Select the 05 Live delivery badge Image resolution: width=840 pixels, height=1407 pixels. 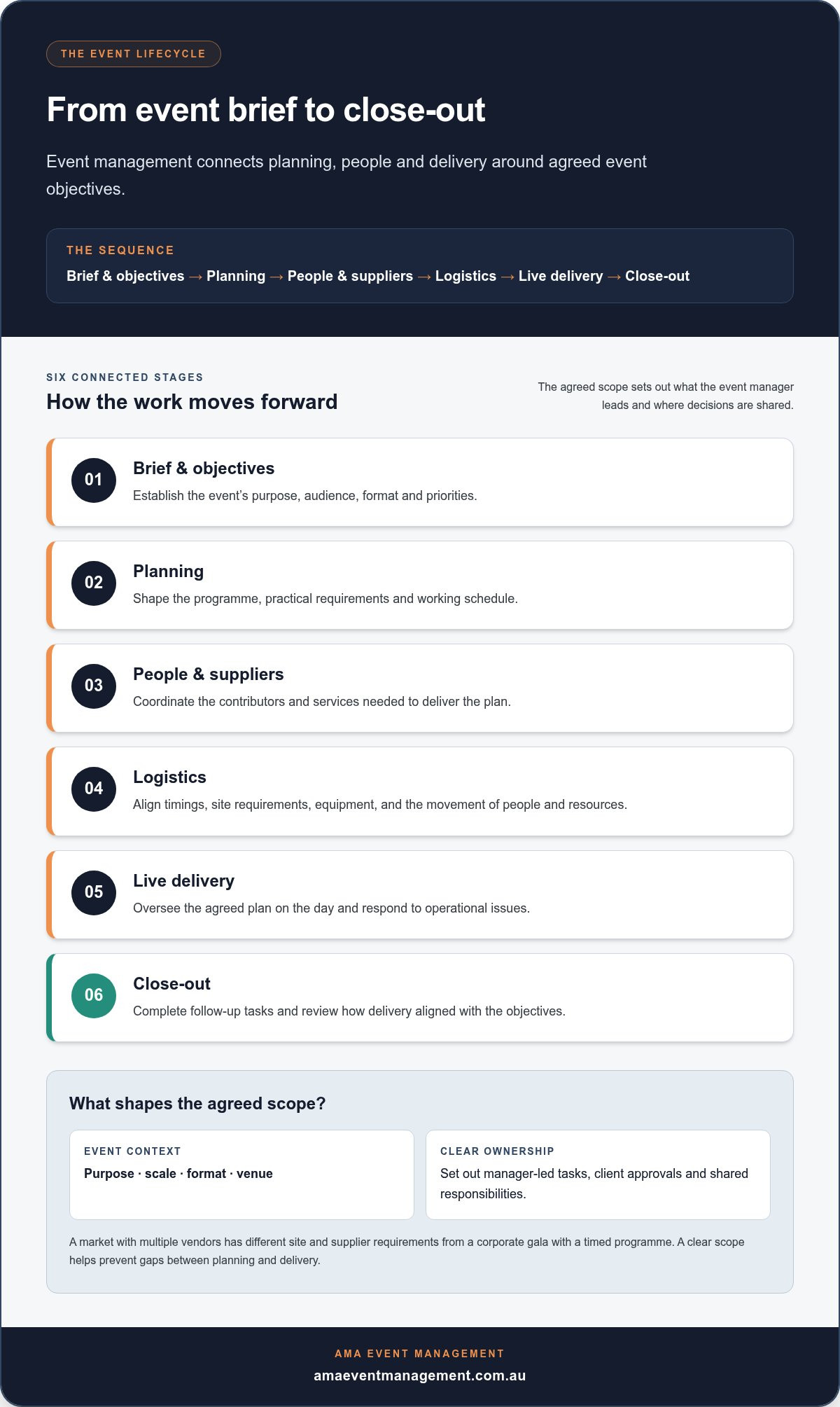click(94, 893)
